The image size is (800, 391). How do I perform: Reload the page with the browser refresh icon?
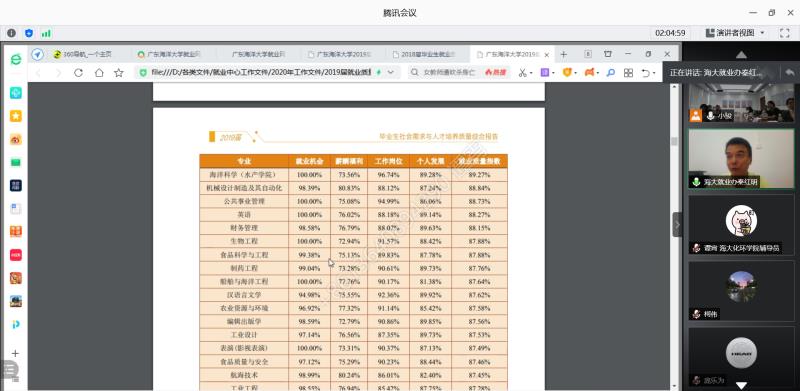[79, 73]
